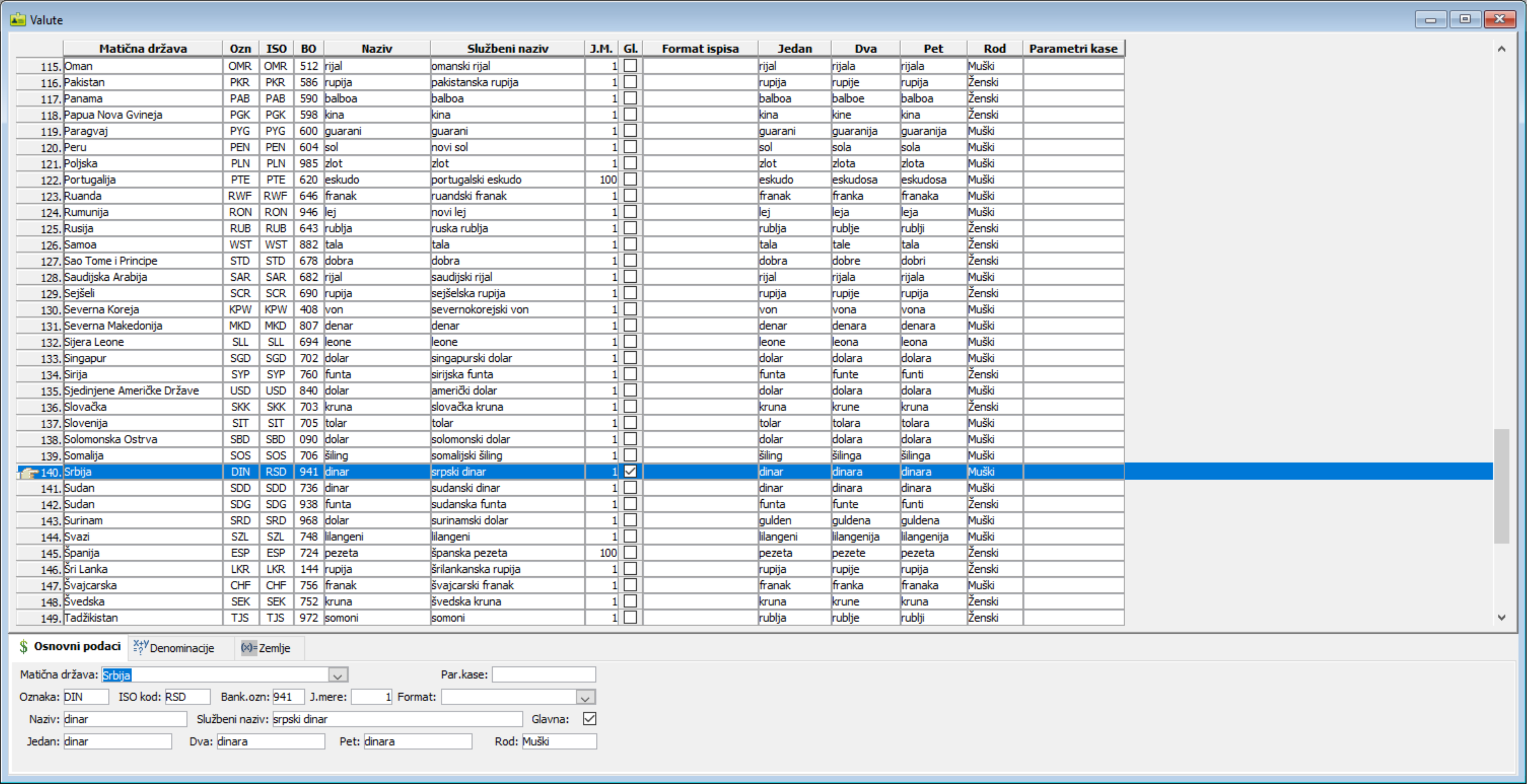This screenshot has height=784, width=1527.
Task: Click the 'ruska rublja' cell
Action: [507, 228]
